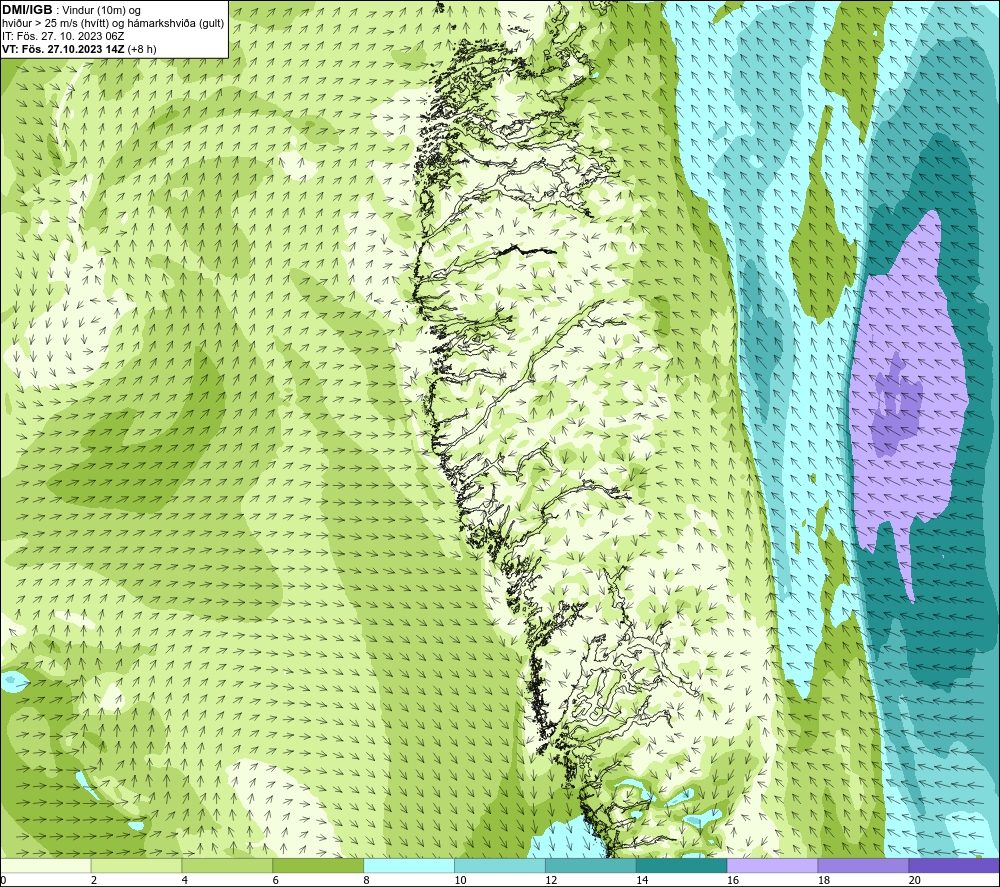Click the 'DMI/IGB' title text
Viewport: 1000px width, 887px height.
[27, 10]
